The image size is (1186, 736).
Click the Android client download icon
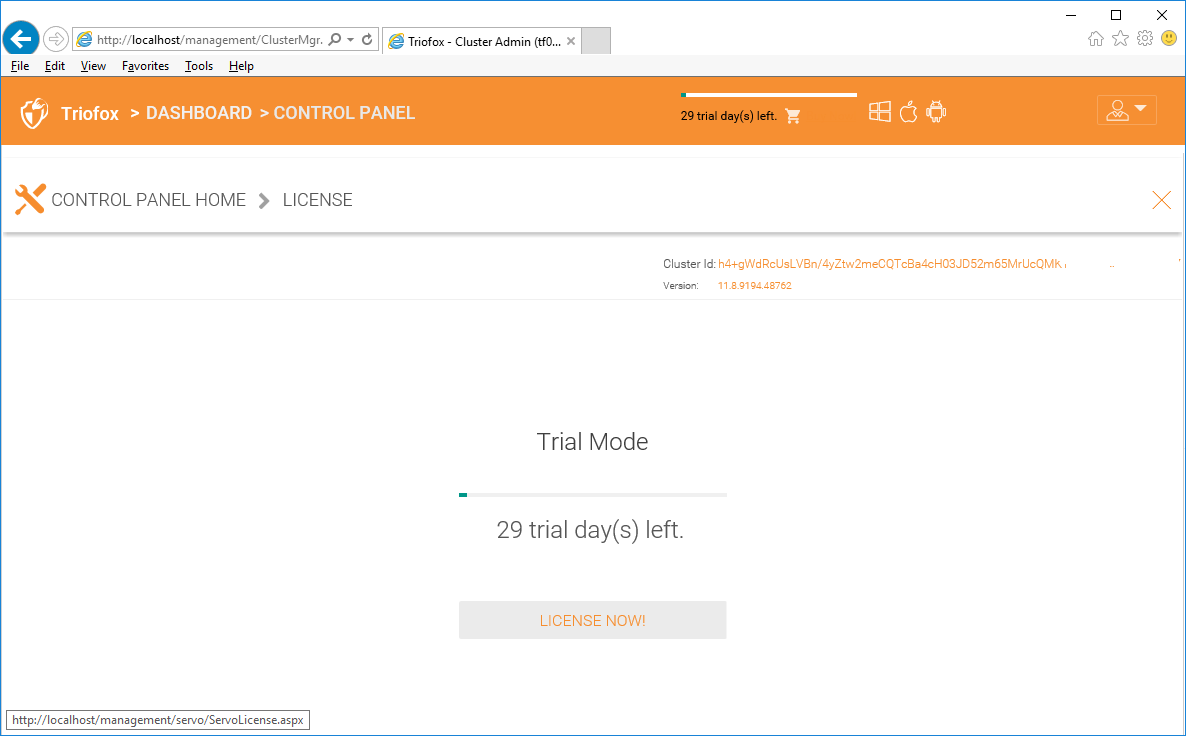tap(936, 112)
